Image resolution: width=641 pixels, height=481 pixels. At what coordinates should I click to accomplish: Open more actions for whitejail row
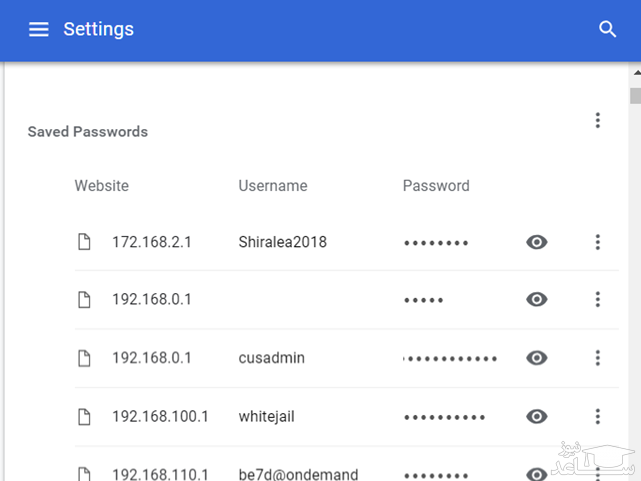pyautogui.click(x=597, y=417)
